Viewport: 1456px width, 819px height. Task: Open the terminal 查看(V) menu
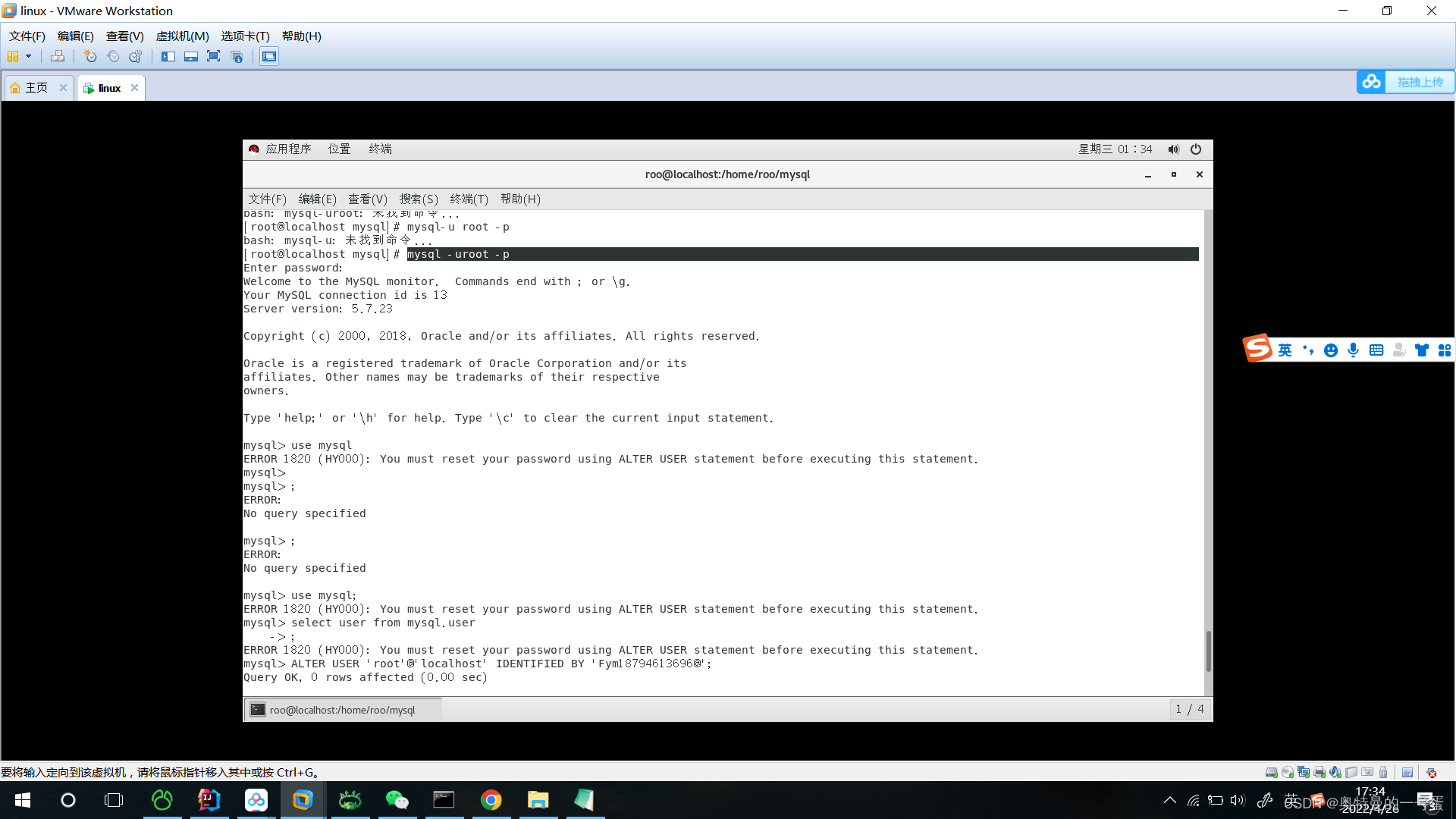pyautogui.click(x=368, y=199)
